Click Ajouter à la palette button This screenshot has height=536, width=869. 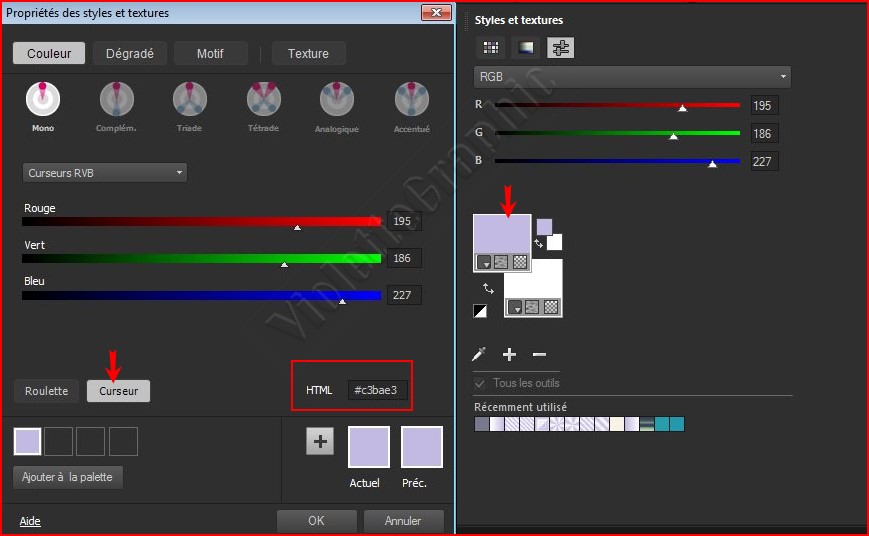pyautogui.click(x=68, y=478)
